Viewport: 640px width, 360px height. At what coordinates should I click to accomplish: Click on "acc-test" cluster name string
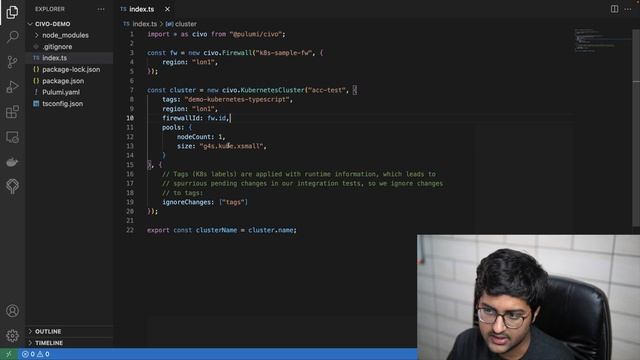327,90
